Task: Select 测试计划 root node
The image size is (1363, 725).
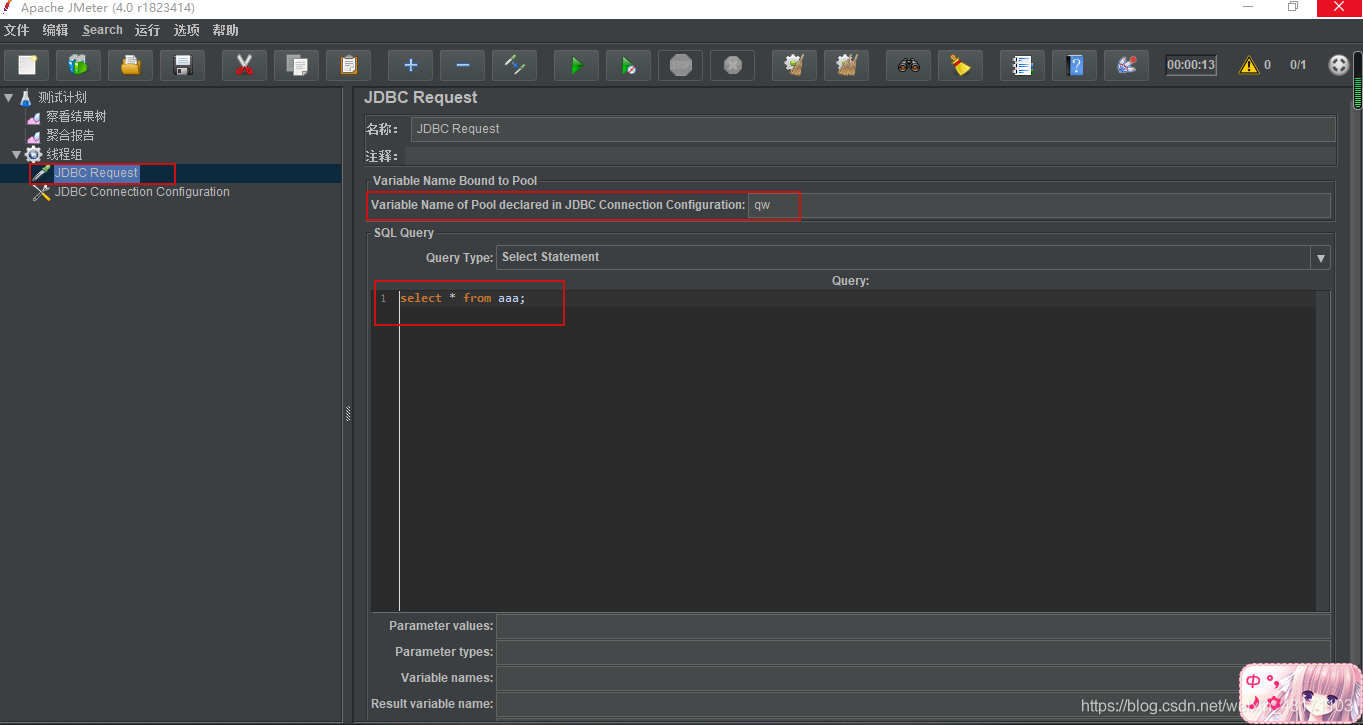Action: pyautogui.click(x=62, y=97)
